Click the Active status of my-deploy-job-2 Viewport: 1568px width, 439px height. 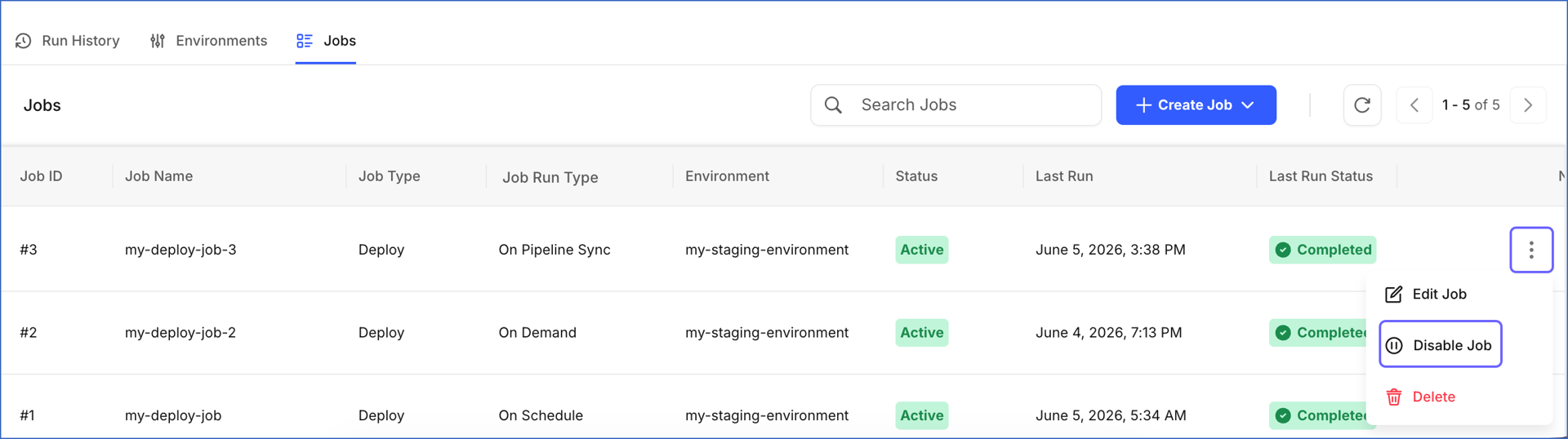click(x=922, y=333)
